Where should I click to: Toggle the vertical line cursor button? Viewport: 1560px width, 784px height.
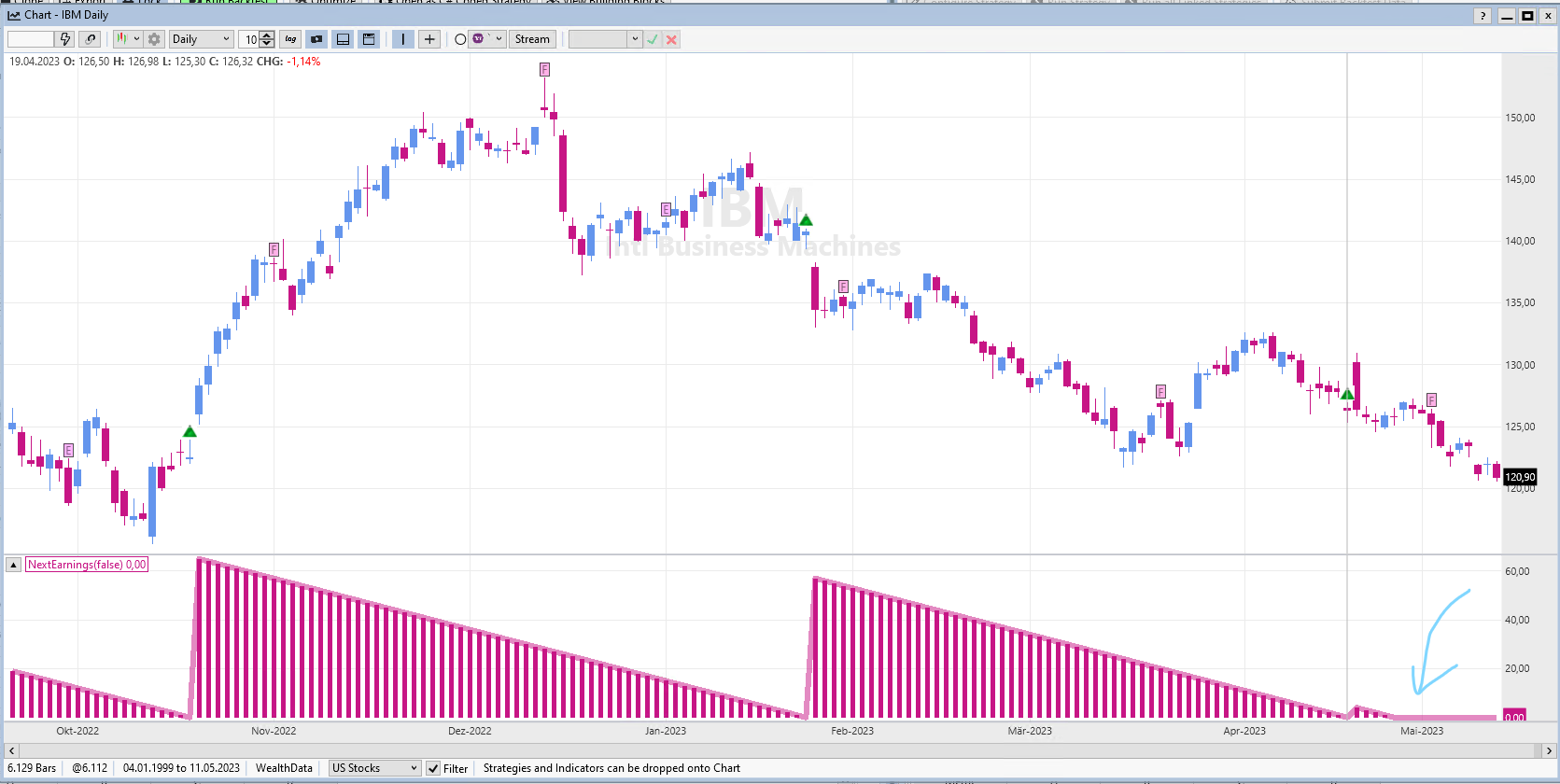403,39
